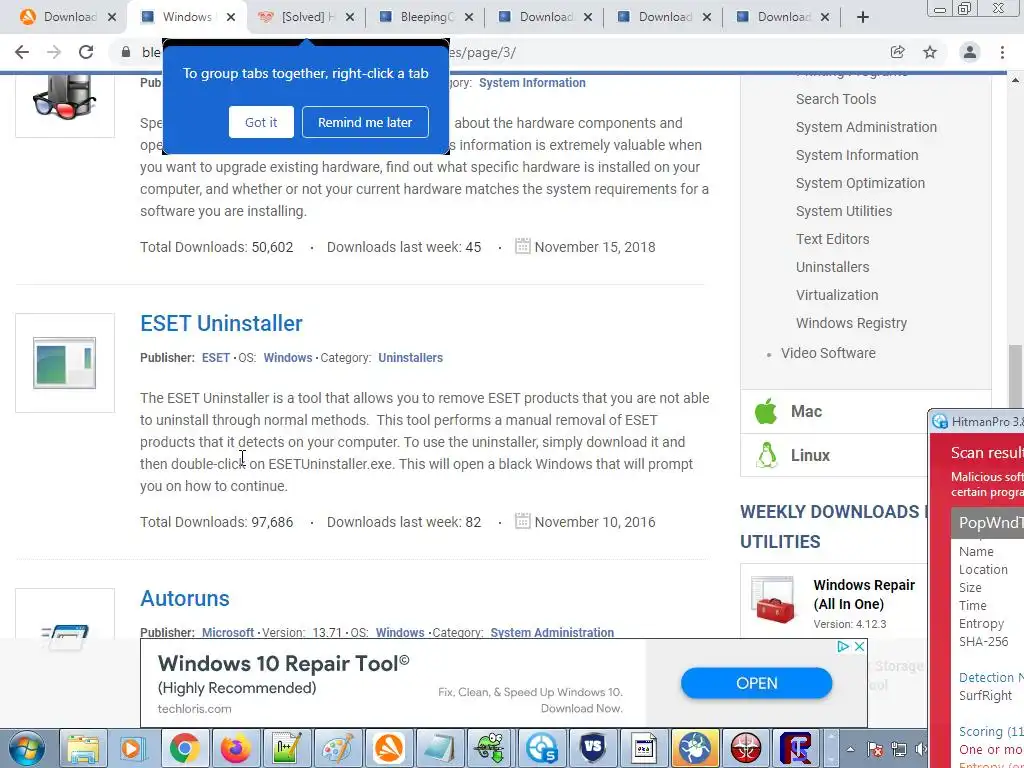Click the green chameleon taskbar icon
This screenshot has height=768, width=1024.
(x=490, y=748)
